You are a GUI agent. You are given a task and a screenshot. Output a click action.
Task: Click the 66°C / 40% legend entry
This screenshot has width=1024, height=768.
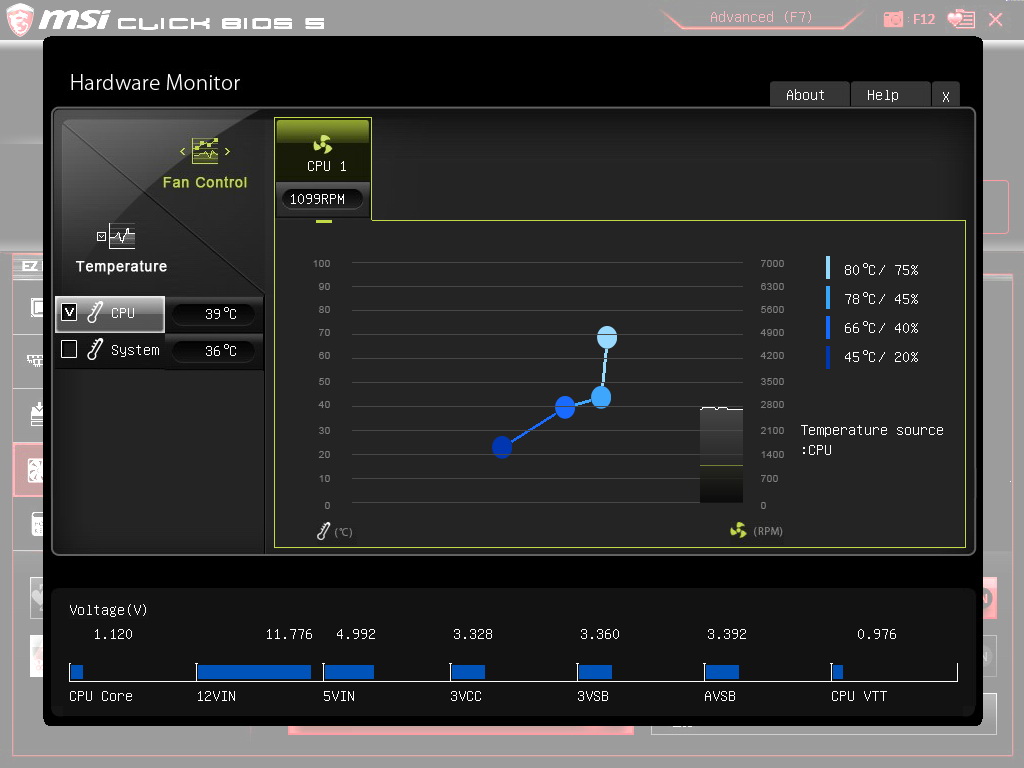872,328
